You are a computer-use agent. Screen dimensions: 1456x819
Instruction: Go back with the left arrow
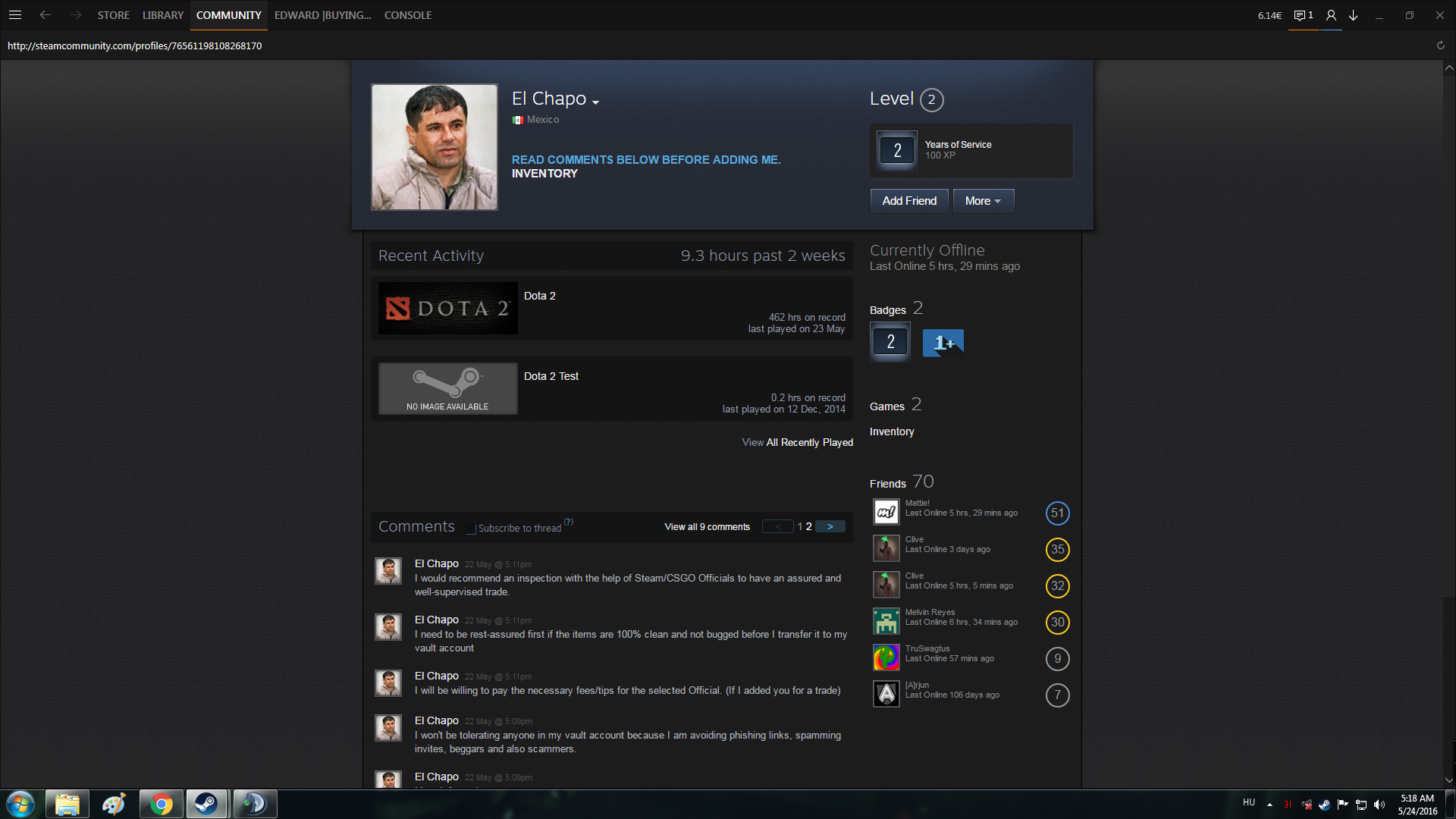coord(45,14)
